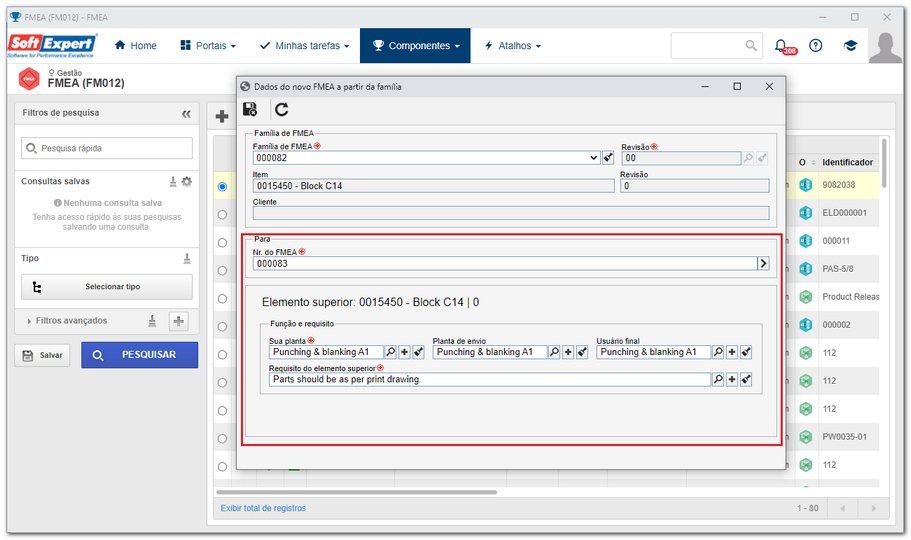Viewport: 911px width, 540px height.
Task: Add new Sua planta with plus icon
Action: coord(405,352)
